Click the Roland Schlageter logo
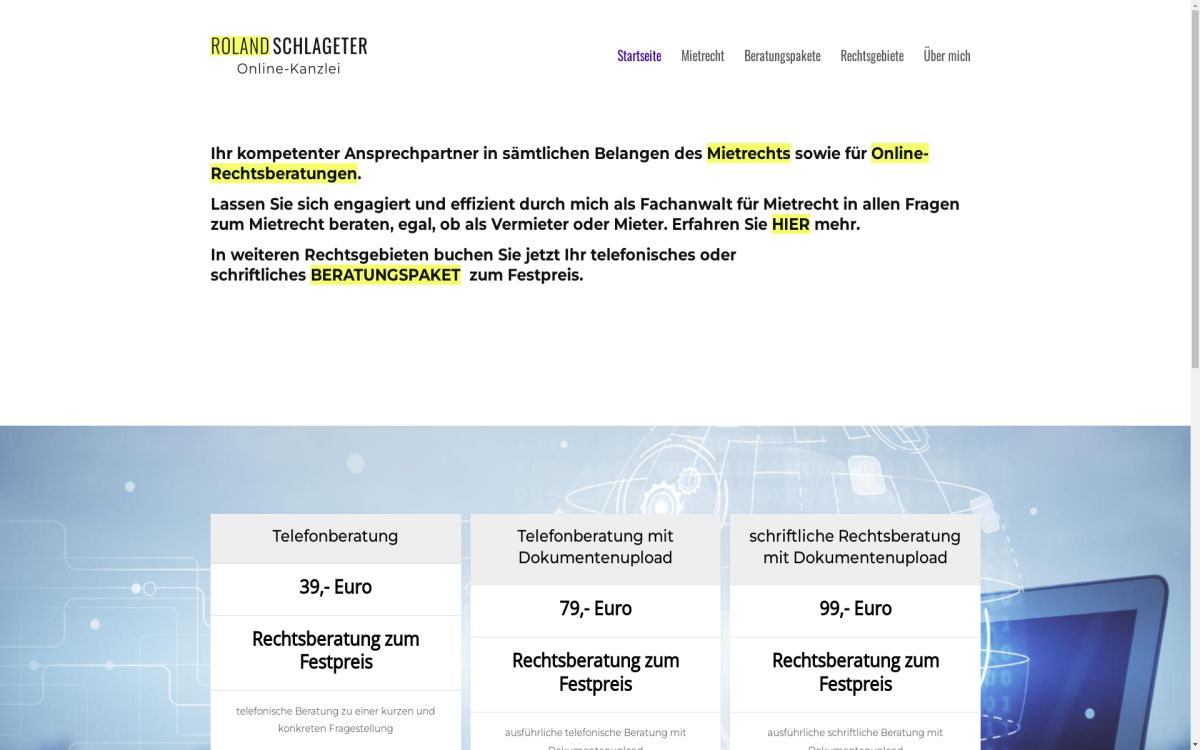The image size is (1200, 750). click(x=287, y=45)
